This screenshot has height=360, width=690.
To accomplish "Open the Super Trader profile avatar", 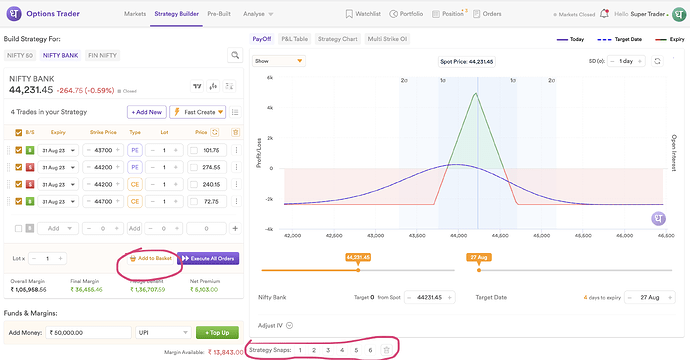I will (x=679, y=14).
